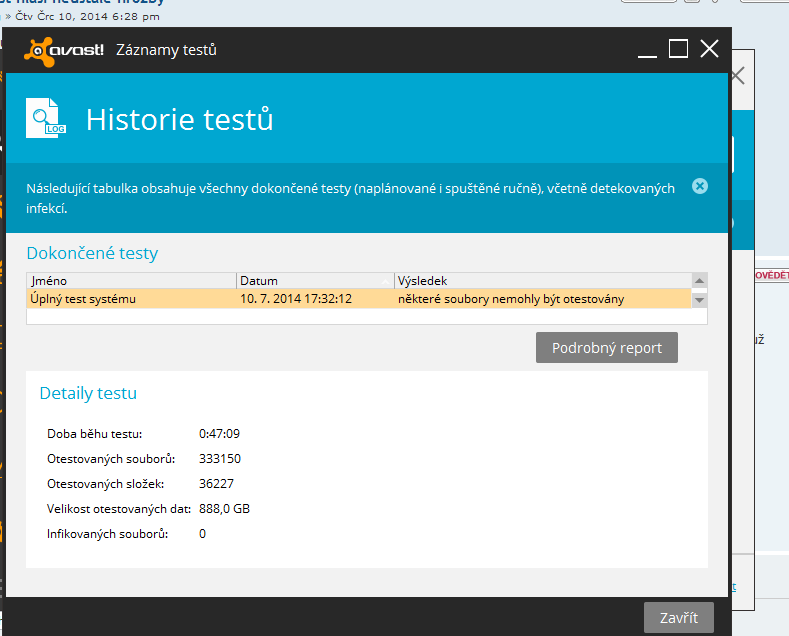Screen dimensions: 789x636
Task: Minimize the Záznamy testů window
Action: pyautogui.click(x=650, y=49)
